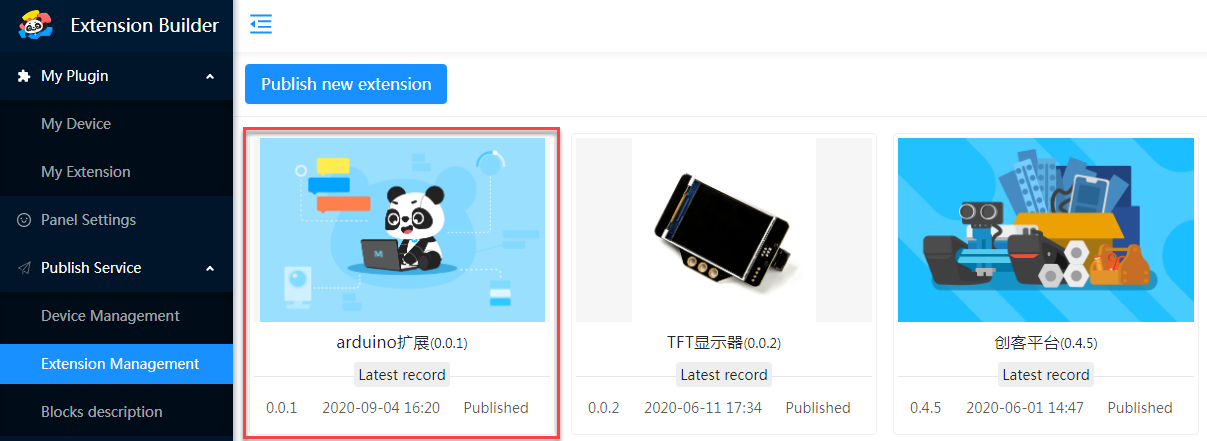Image resolution: width=1207 pixels, height=441 pixels.
Task: Go to Device Management page
Action: tap(116, 316)
